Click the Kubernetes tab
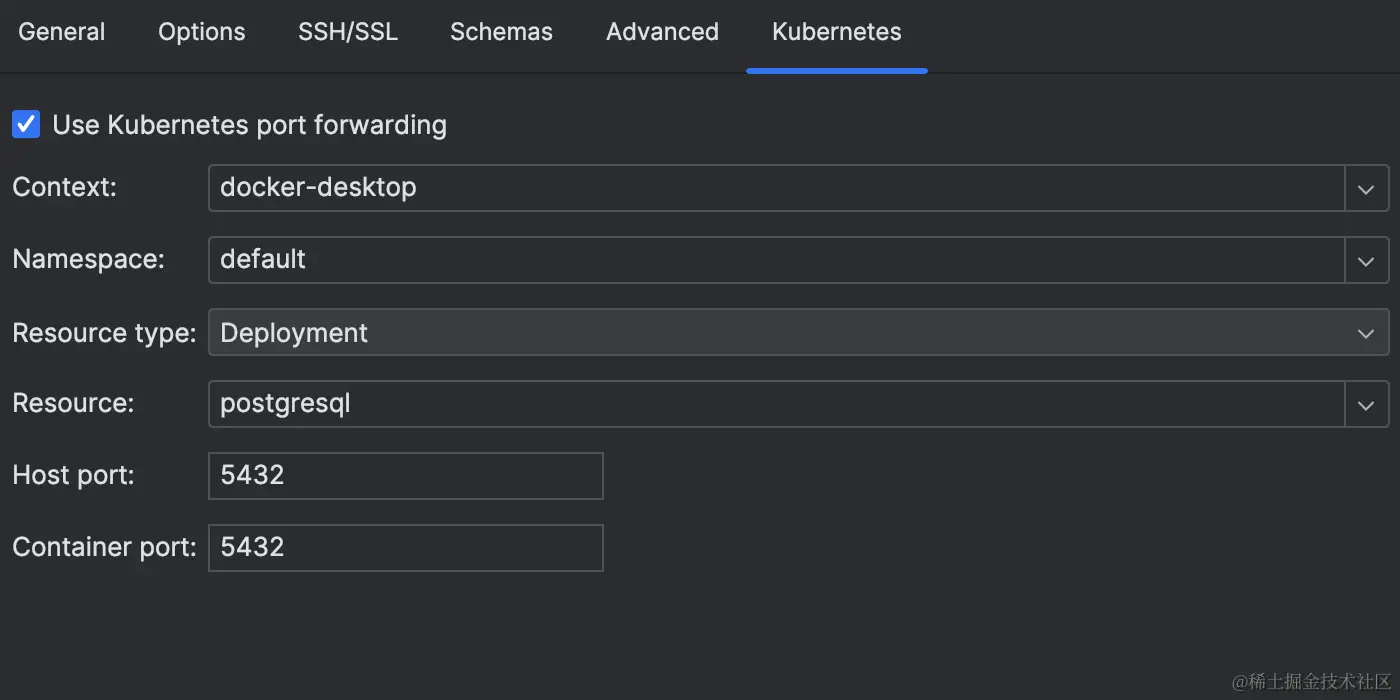1400x700 pixels. [836, 32]
